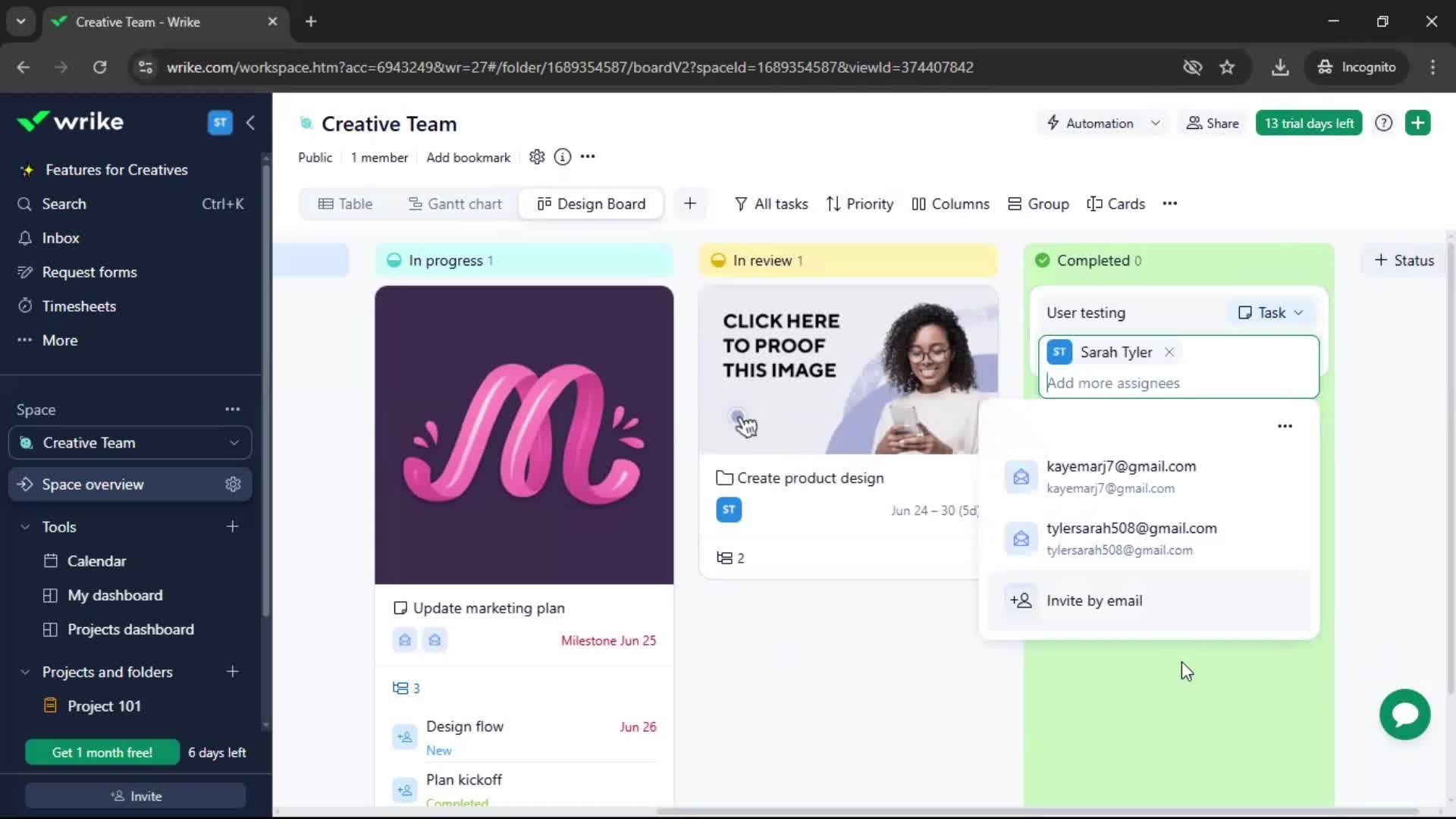Open Features for Creatives
Image resolution: width=1456 pixels, height=819 pixels.
pyautogui.click(x=116, y=170)
